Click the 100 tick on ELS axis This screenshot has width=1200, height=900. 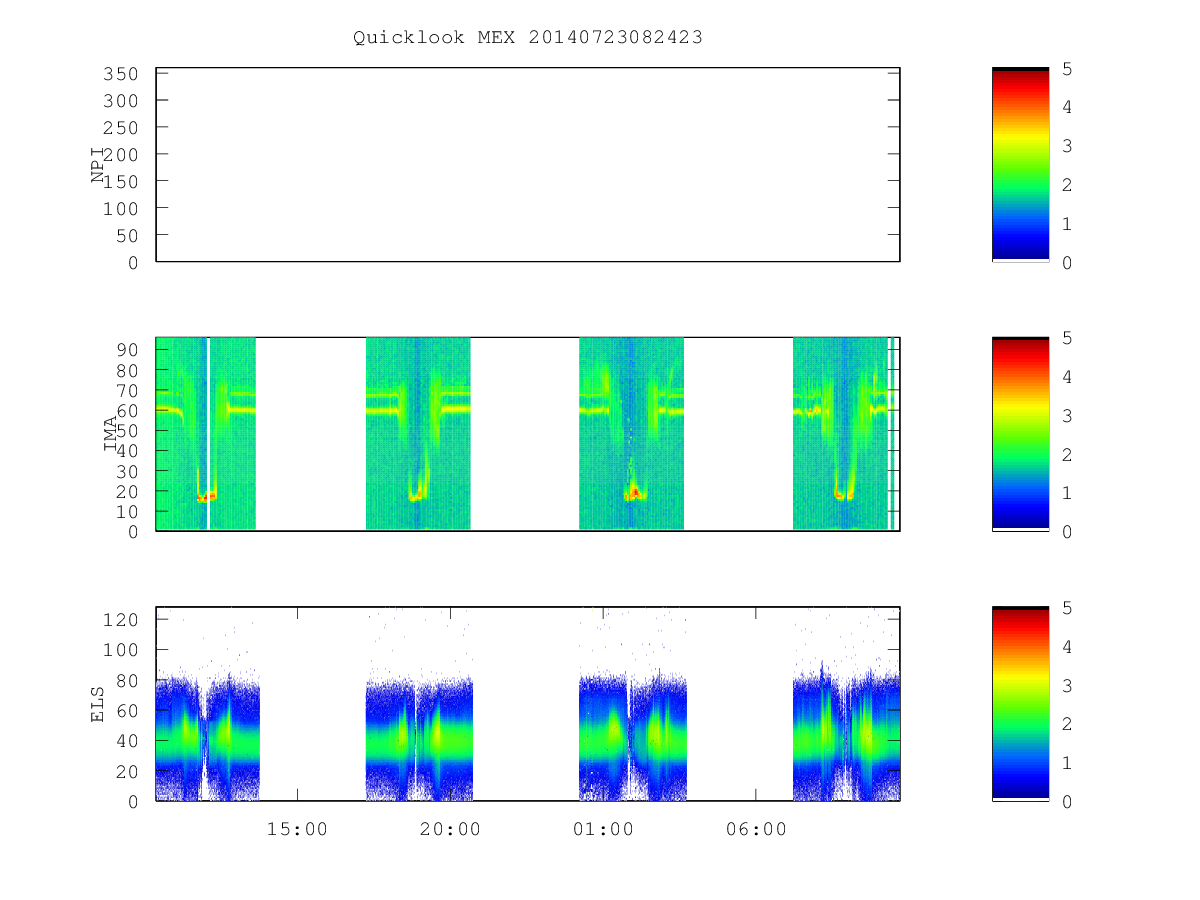[x=120, y=650]
